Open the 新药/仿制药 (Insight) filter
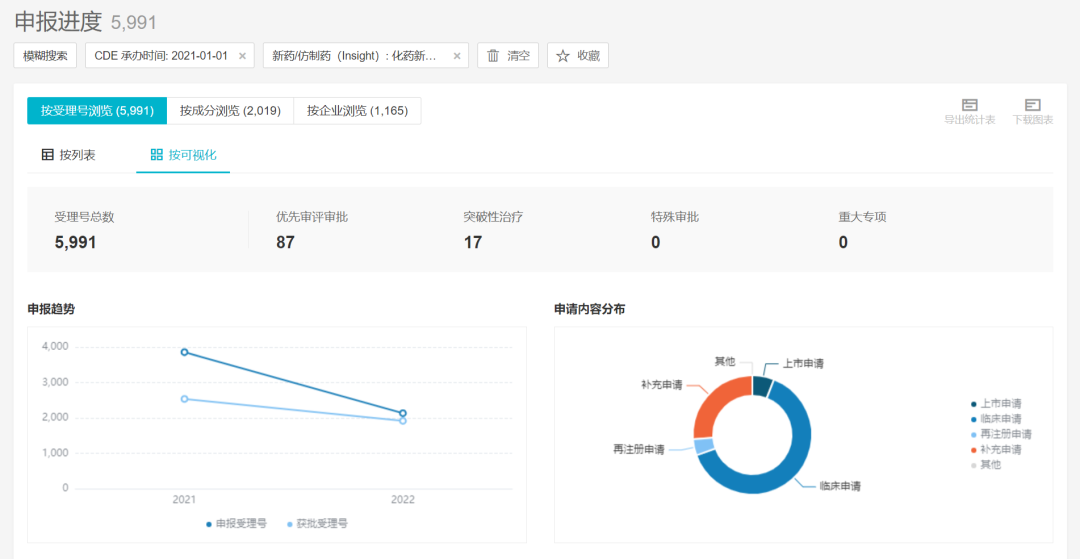This screenshot has height=559, width=1080. click(x=354, y=56)
